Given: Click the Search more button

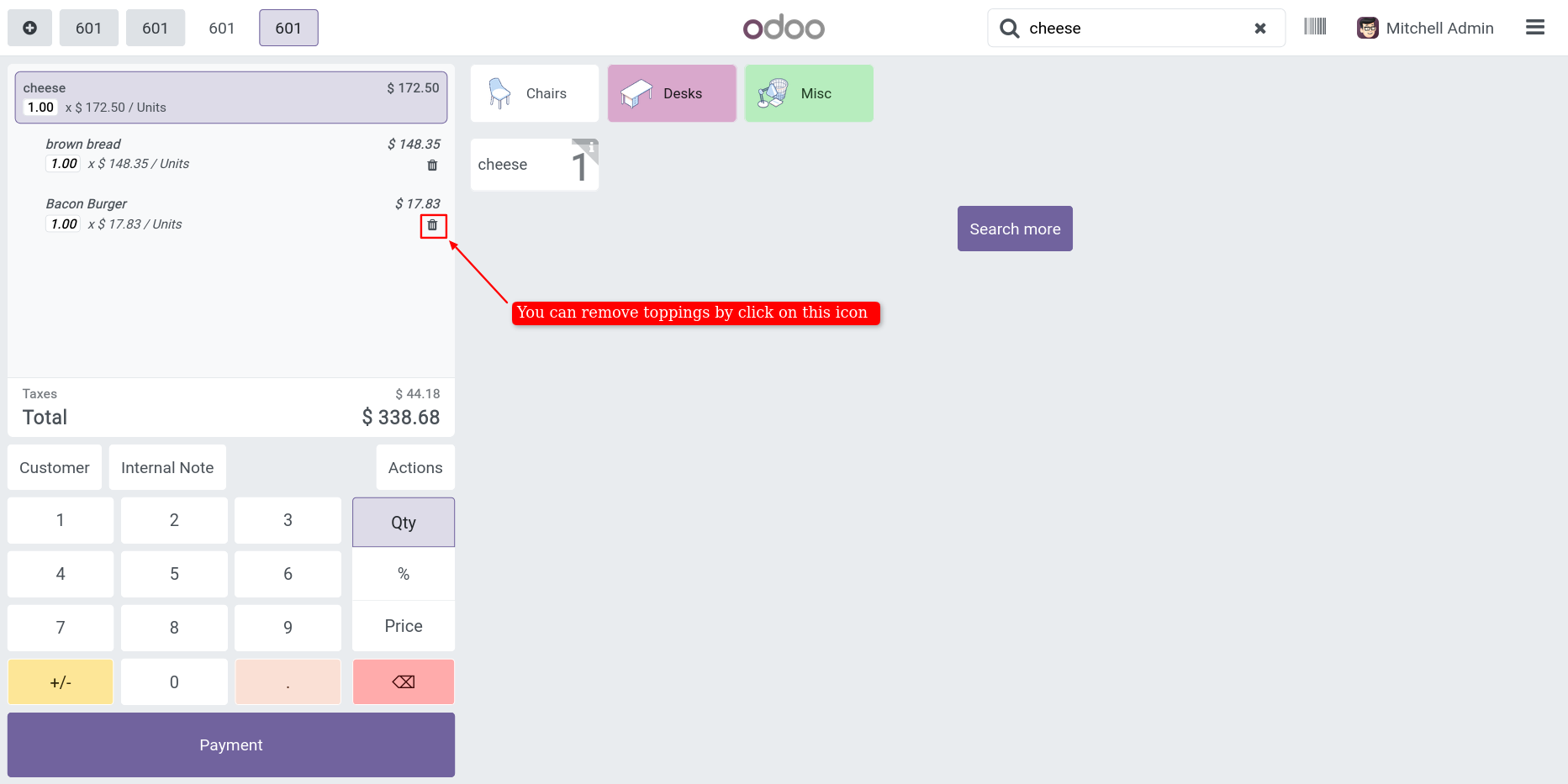Looking at the screenshot, I should coord(1014,229).
